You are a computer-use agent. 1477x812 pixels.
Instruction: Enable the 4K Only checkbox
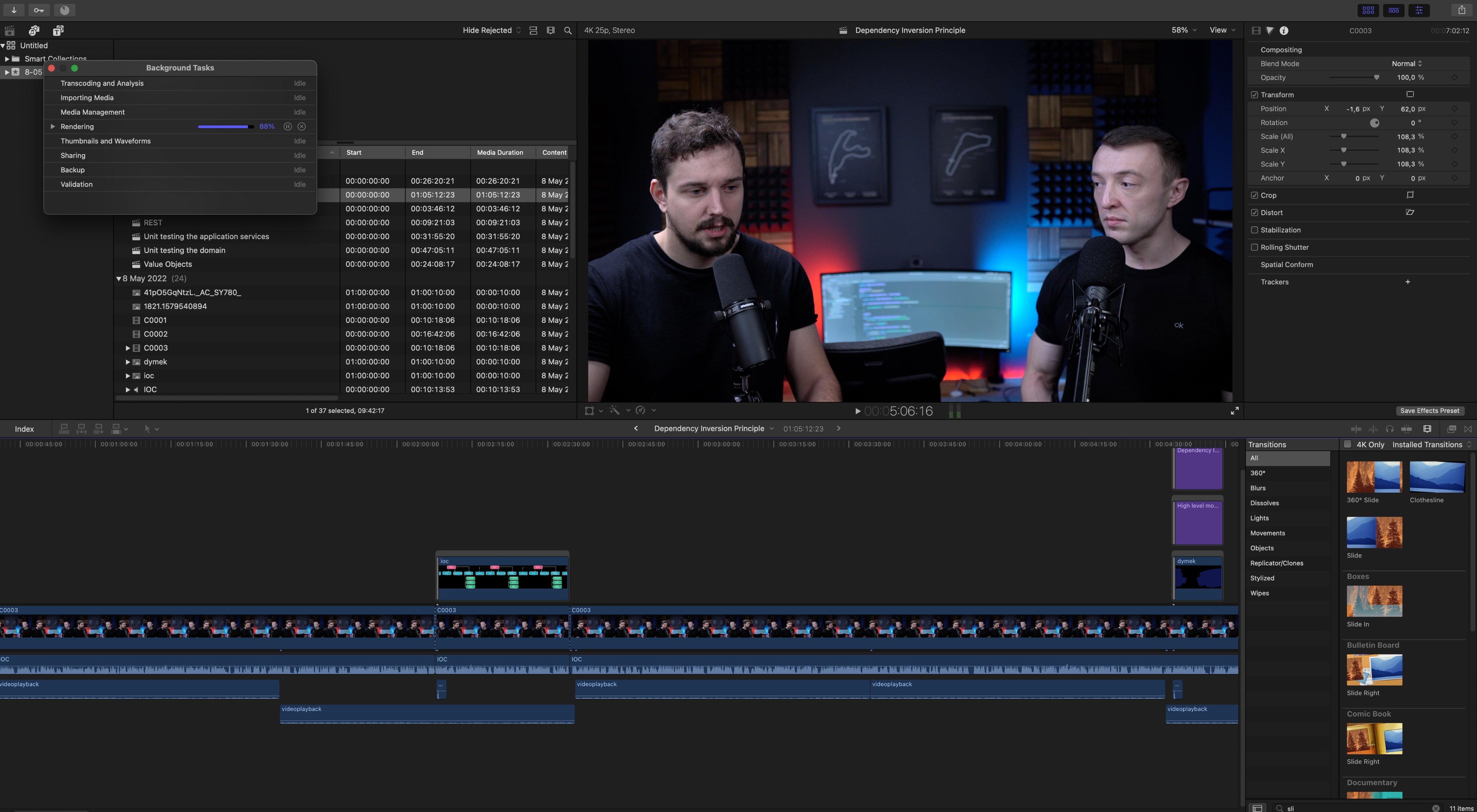tap(1348, 444)
